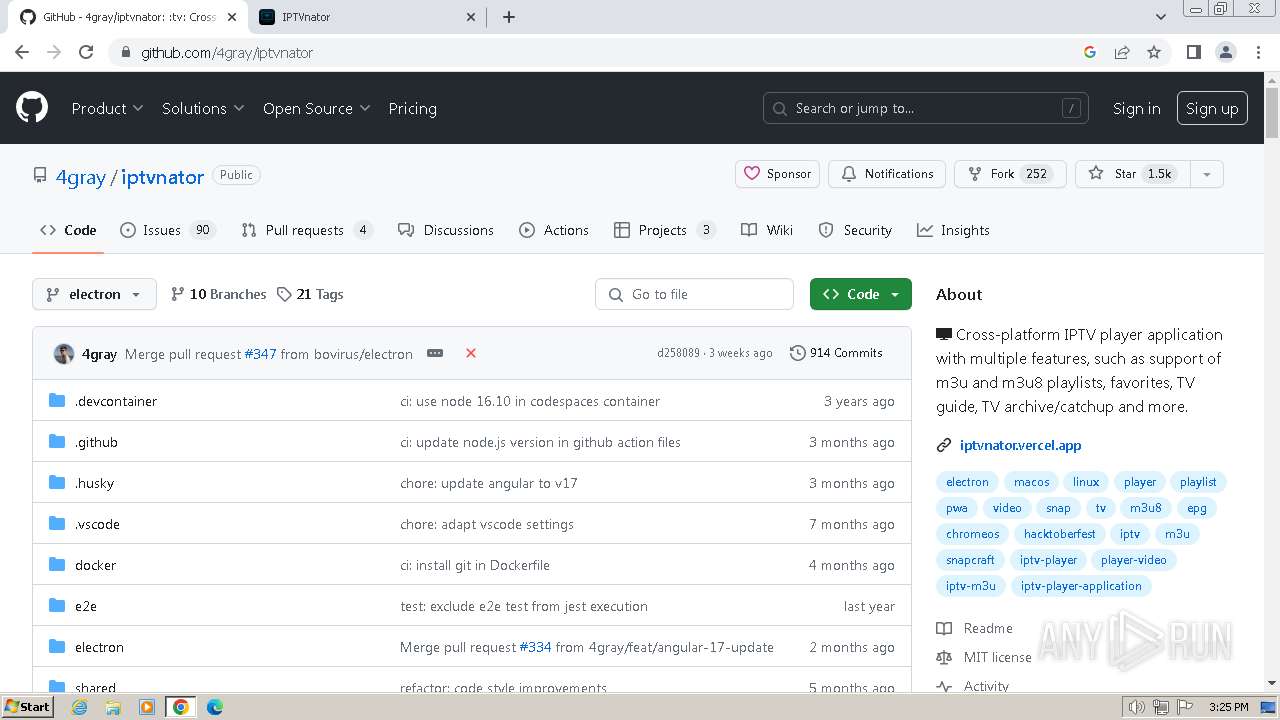Reload the page with refresh icon

coord(86,52)
